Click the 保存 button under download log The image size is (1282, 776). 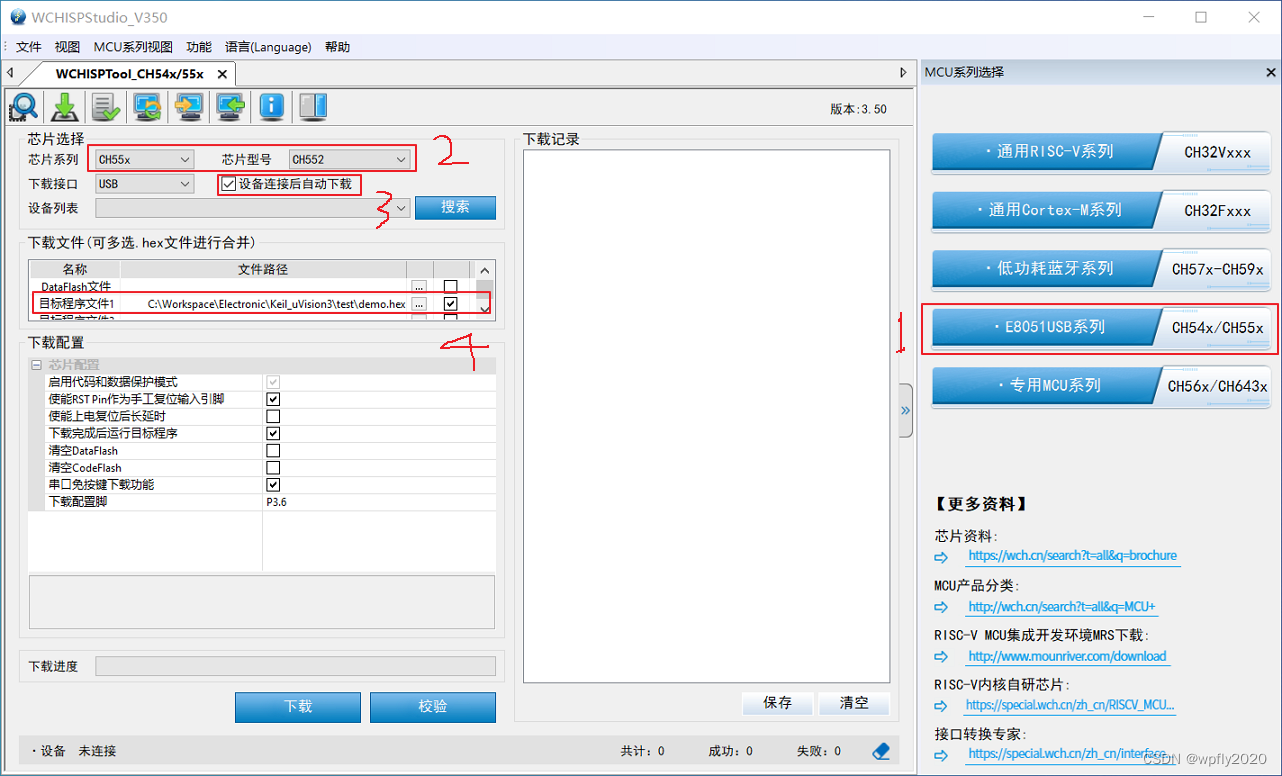(x=777, y=703)
